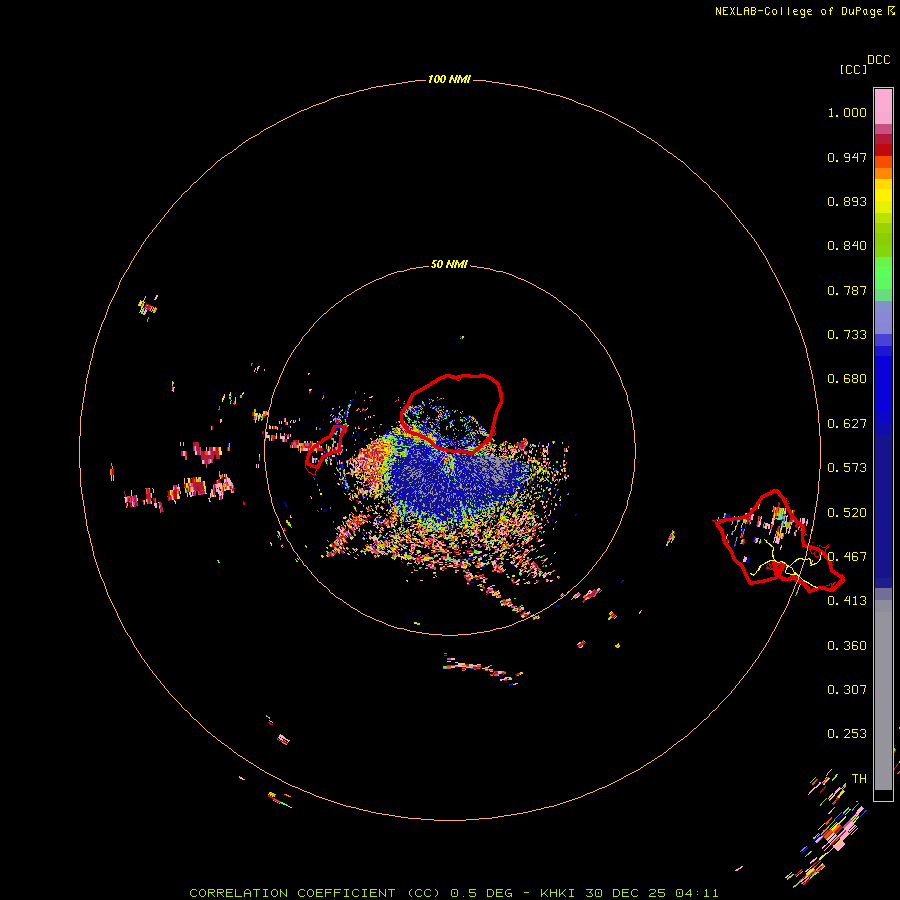The width and height of the screenshot is (900, 900).
Task: Select the 0.413 scale value
Action: tap(847, 601)
